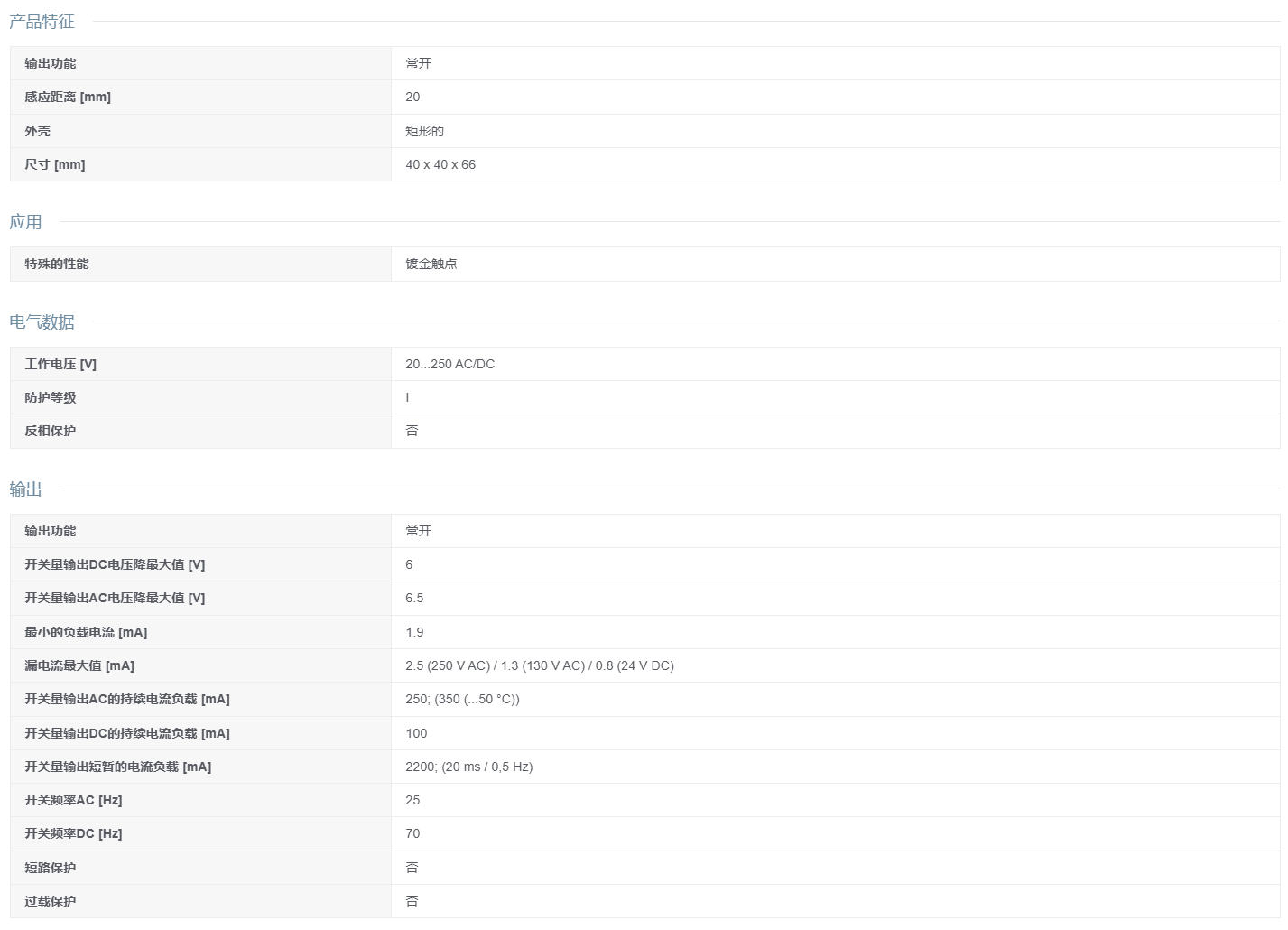The width and height of the screenshot is (1288, 930).
Task: Click the 产品特征 section heading
Action: pyautogui.click(x=42, y=22)
